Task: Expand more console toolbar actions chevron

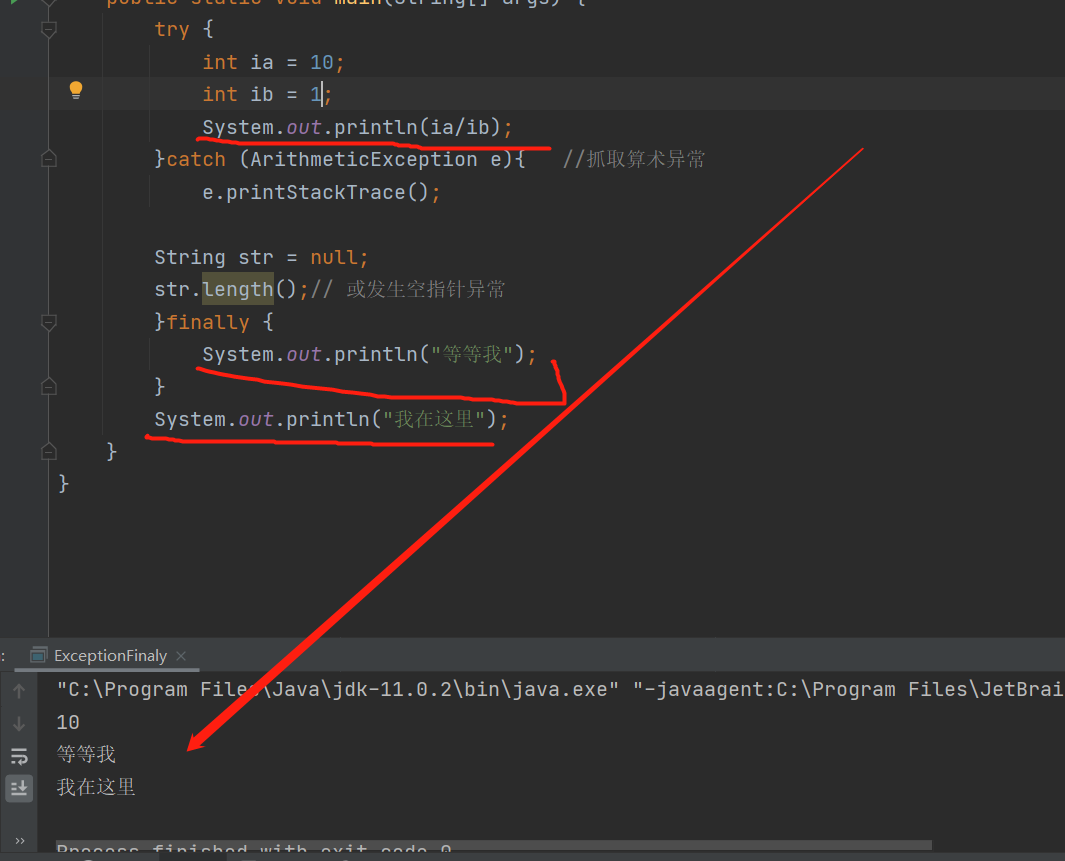Action: (x=20, y=841)
